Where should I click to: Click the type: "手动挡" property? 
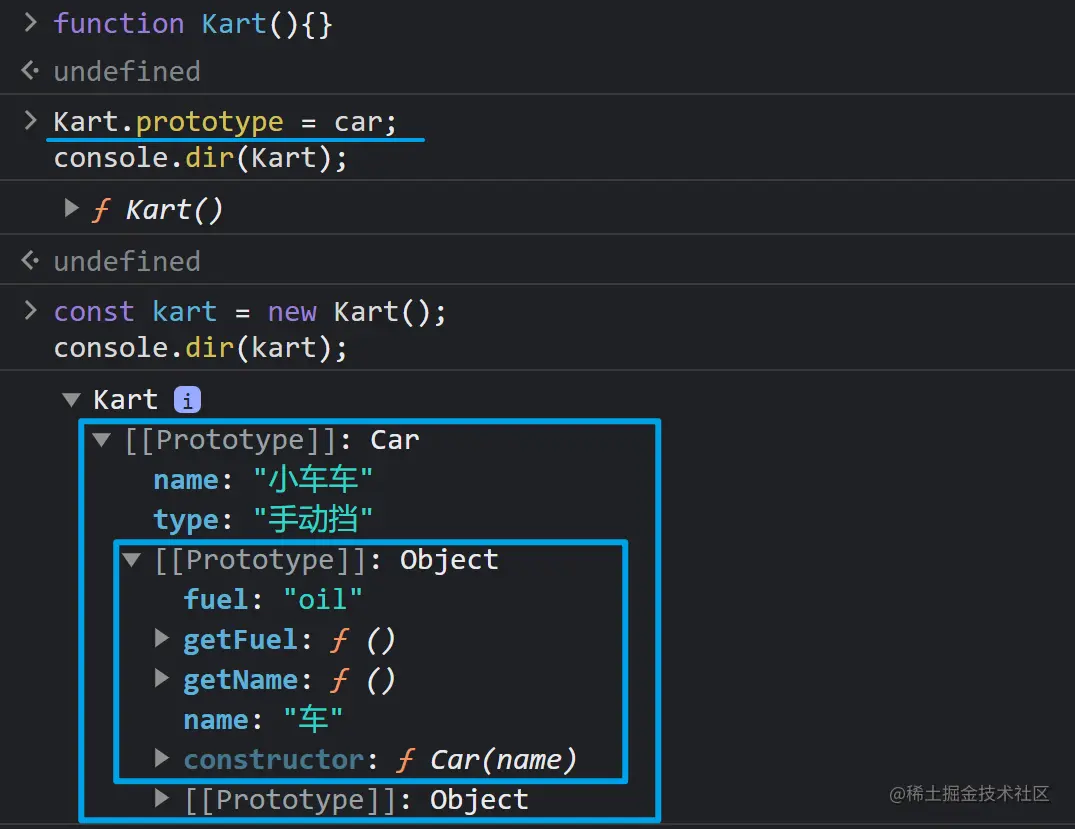pyautogui.click(x=263, y=519)
